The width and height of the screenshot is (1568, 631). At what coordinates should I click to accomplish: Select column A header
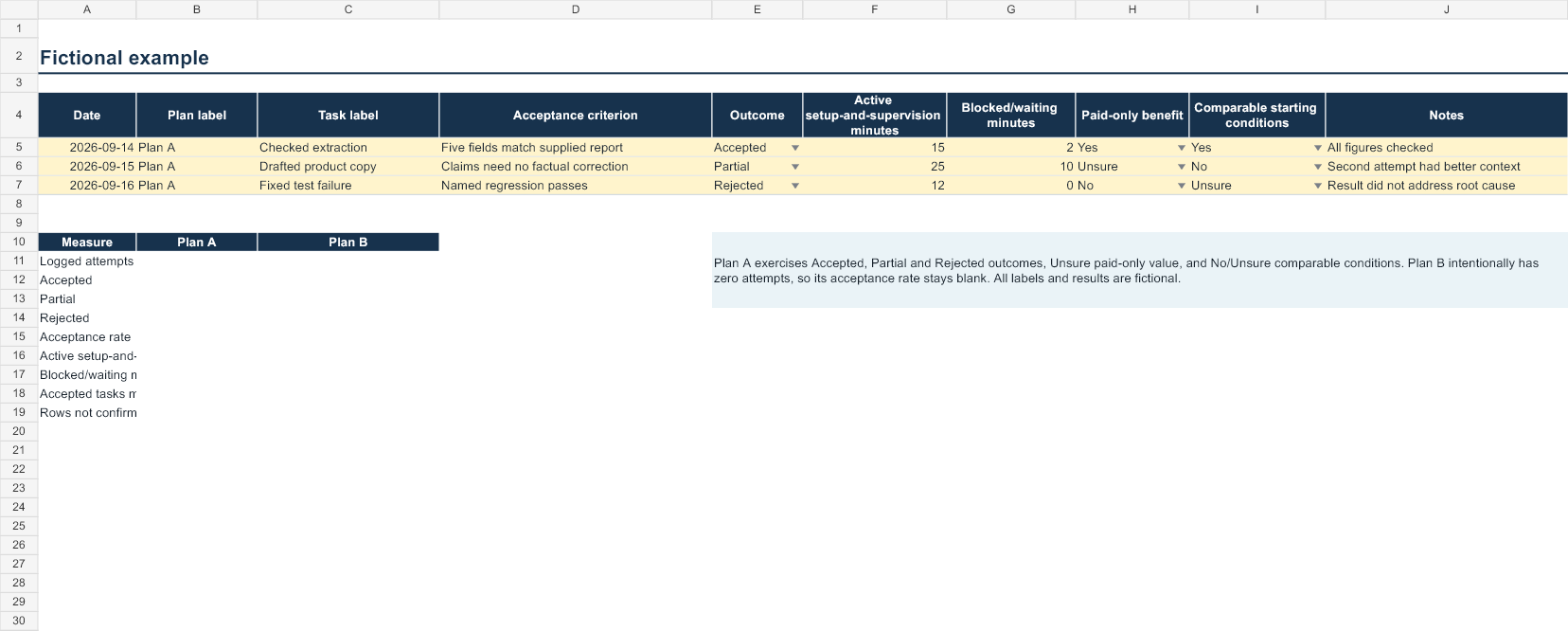[87, 9]
